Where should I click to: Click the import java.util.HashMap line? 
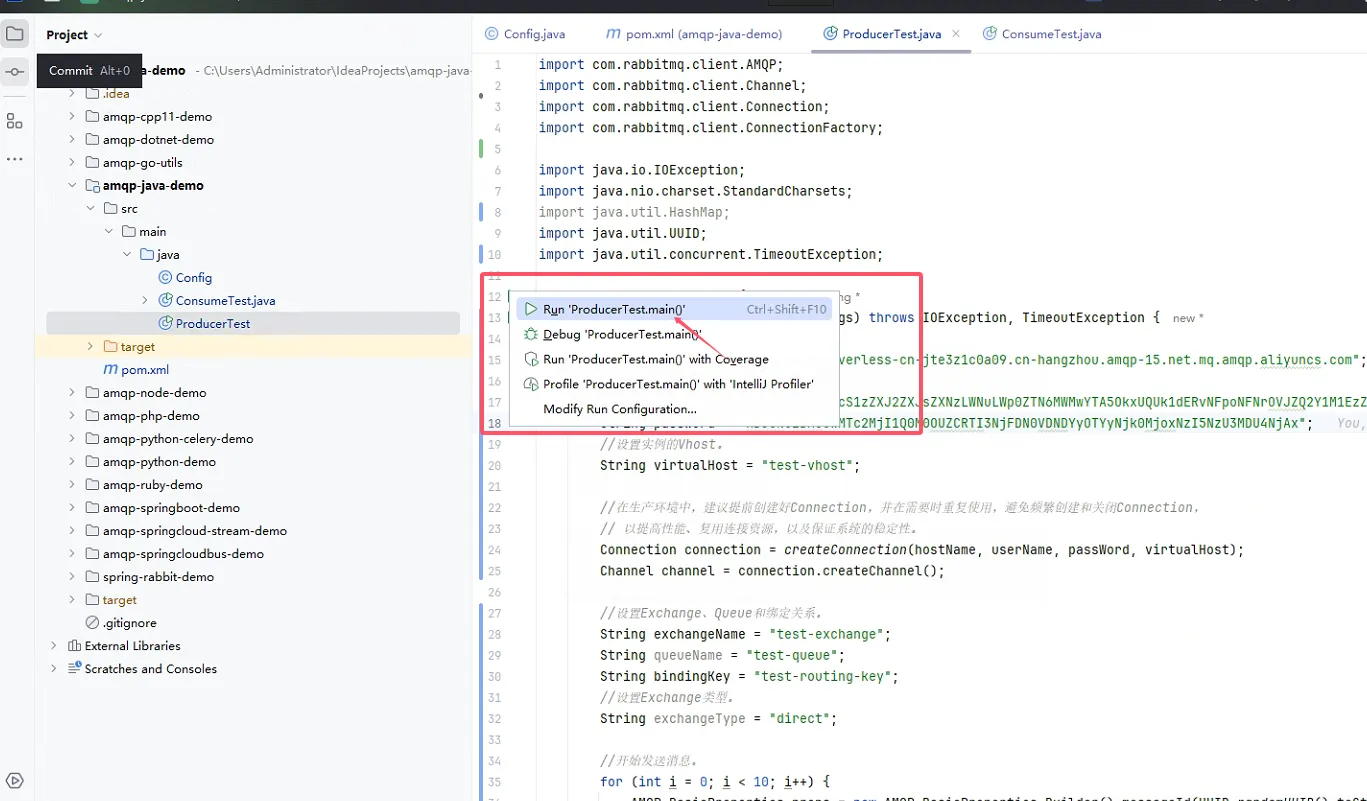click(x=634, y=212)
